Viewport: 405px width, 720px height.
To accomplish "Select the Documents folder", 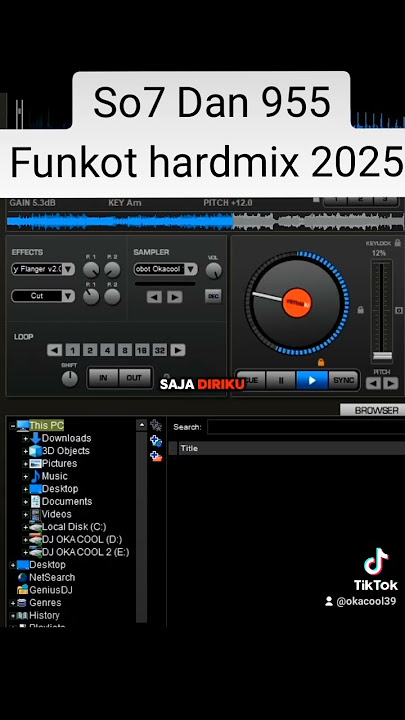I will pos(67,501).
